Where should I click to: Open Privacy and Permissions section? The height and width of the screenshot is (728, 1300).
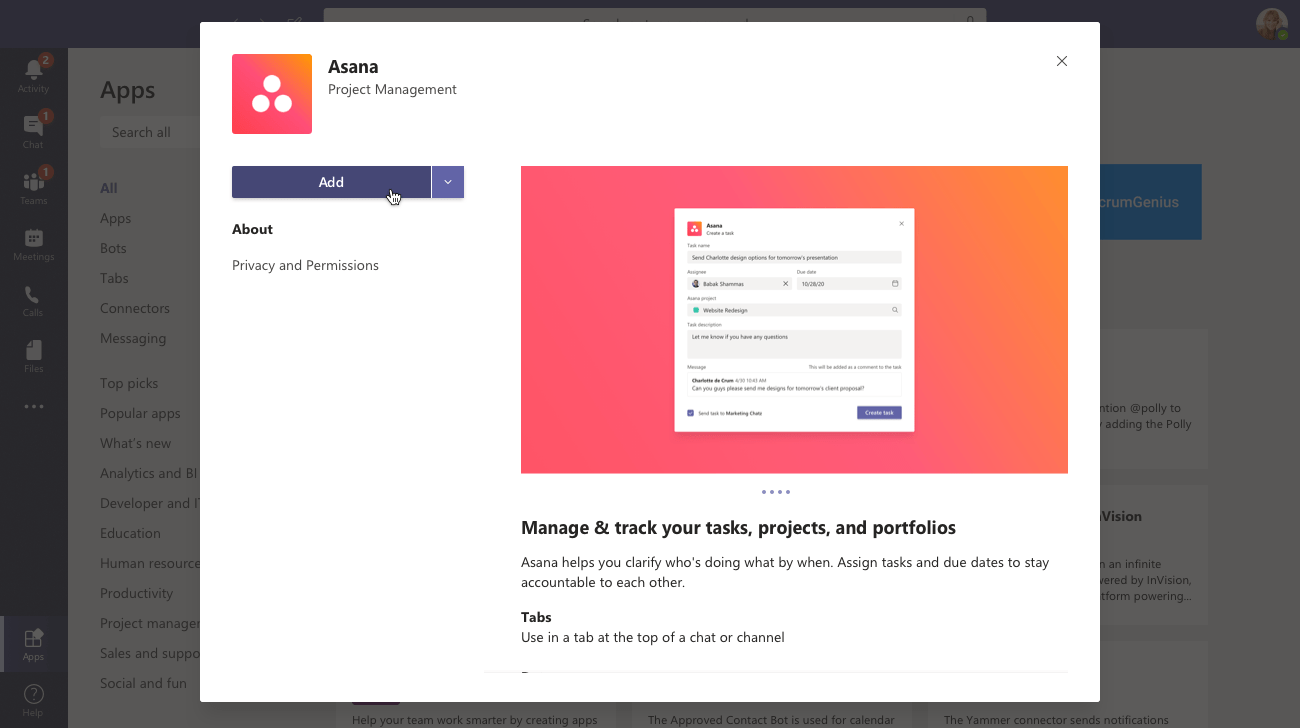coord(305,265)
